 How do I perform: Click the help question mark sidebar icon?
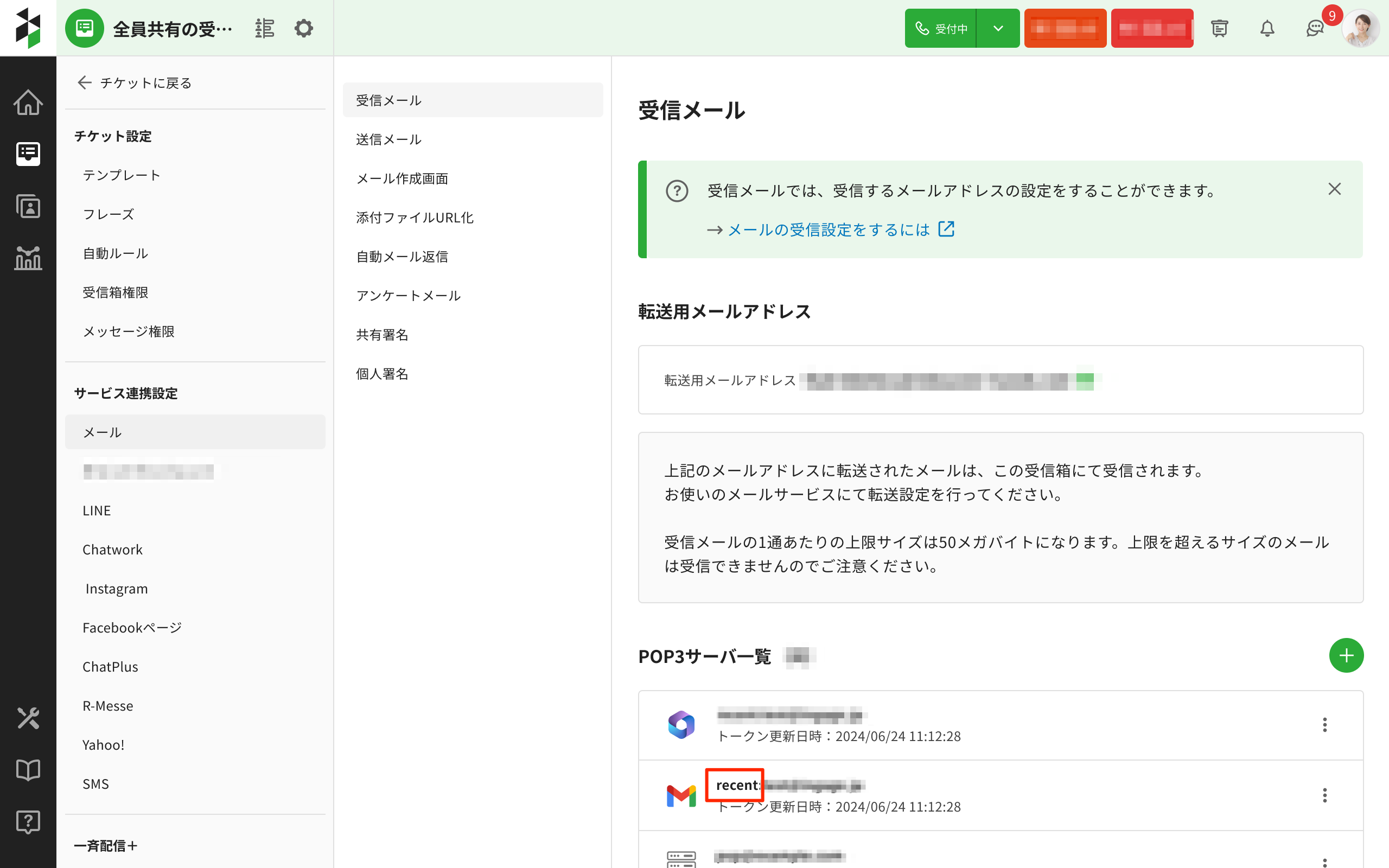28,821
